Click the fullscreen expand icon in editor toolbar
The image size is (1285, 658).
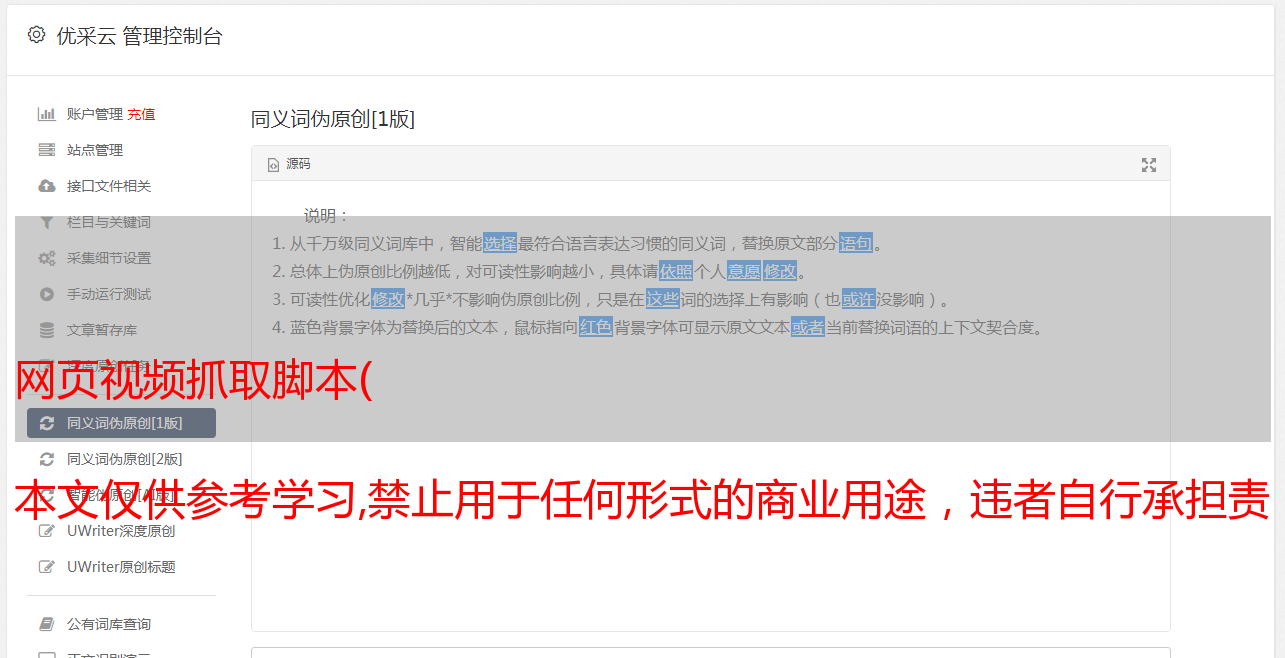point(1149,165)
